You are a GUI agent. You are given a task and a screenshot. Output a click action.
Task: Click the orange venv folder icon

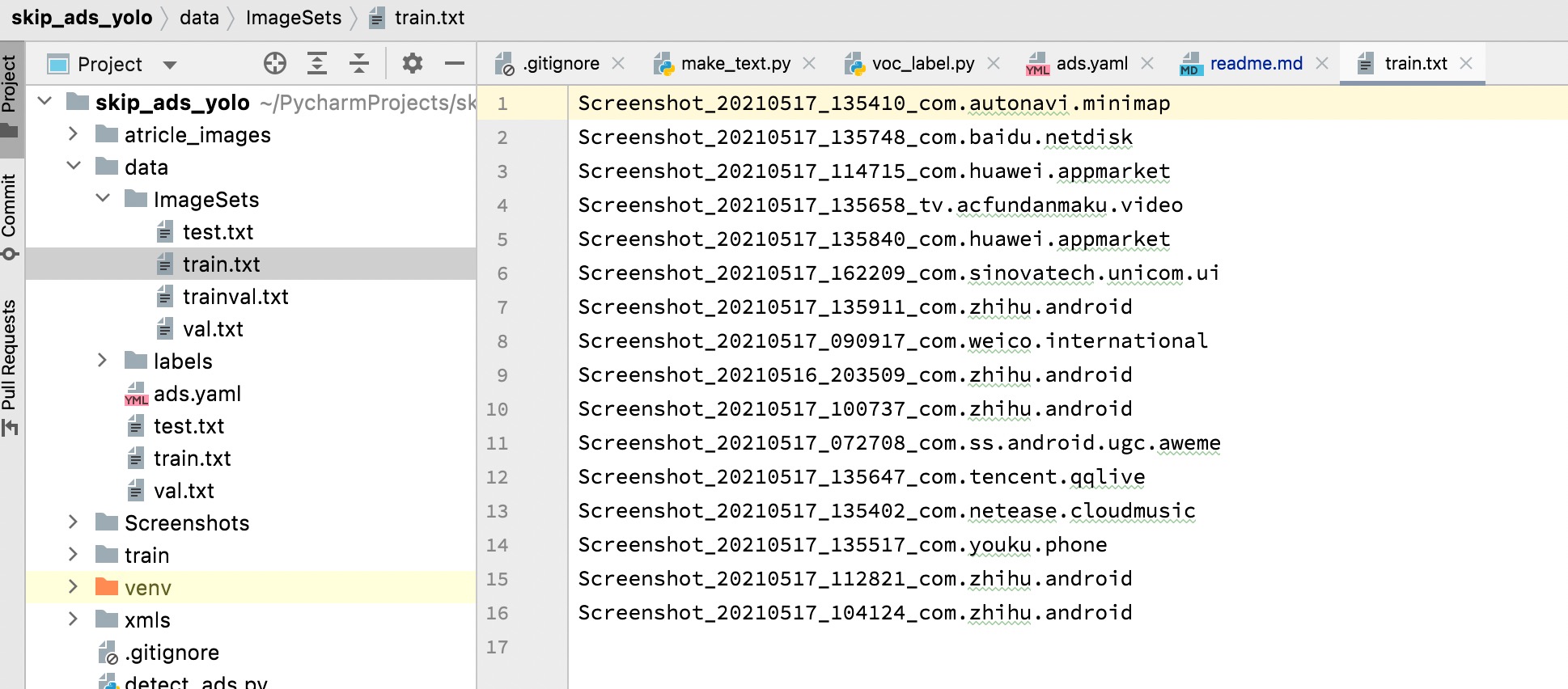(x=107, y=586)
